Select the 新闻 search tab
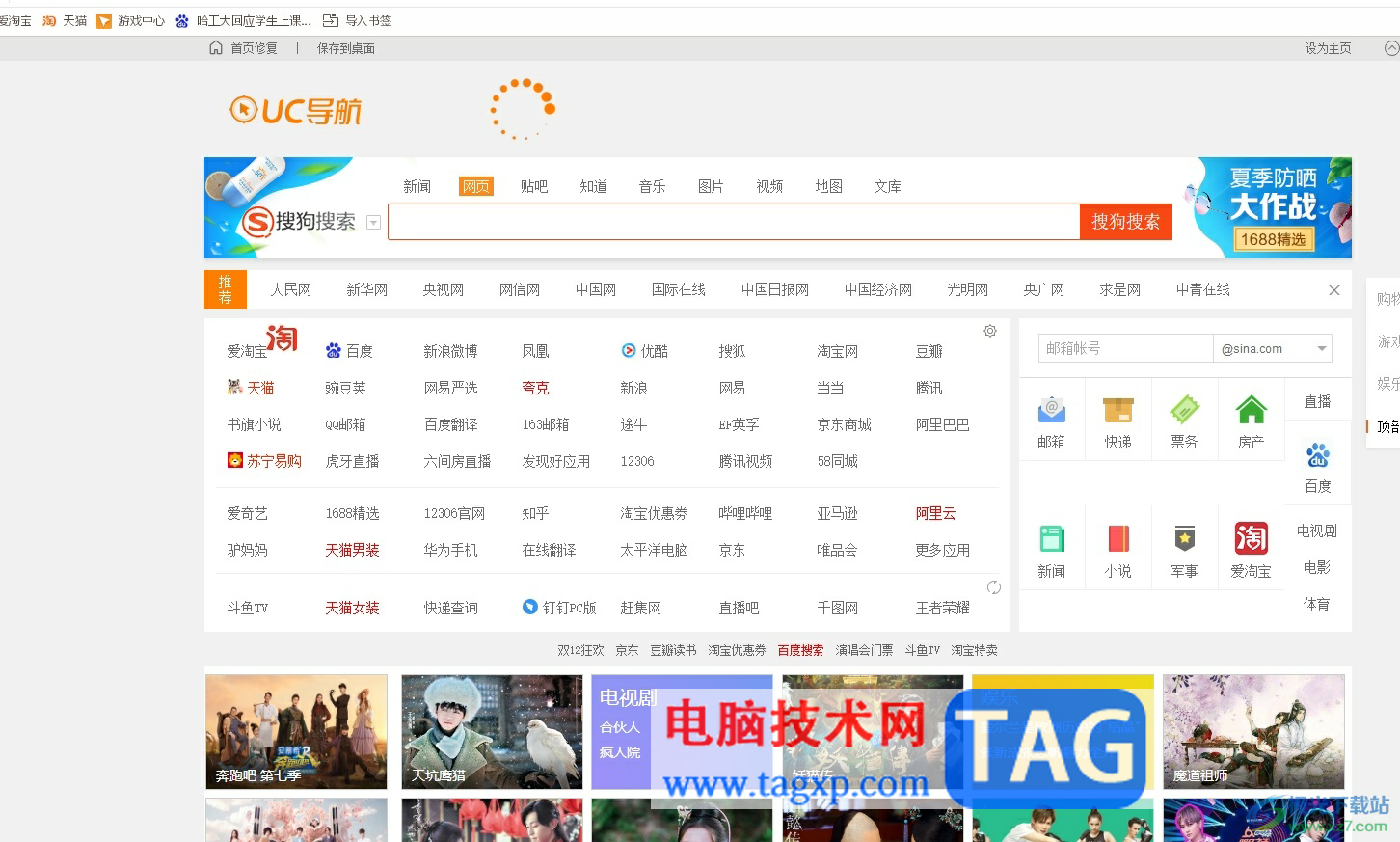The width and height of the screenshot is (1400, 842). 417,186
